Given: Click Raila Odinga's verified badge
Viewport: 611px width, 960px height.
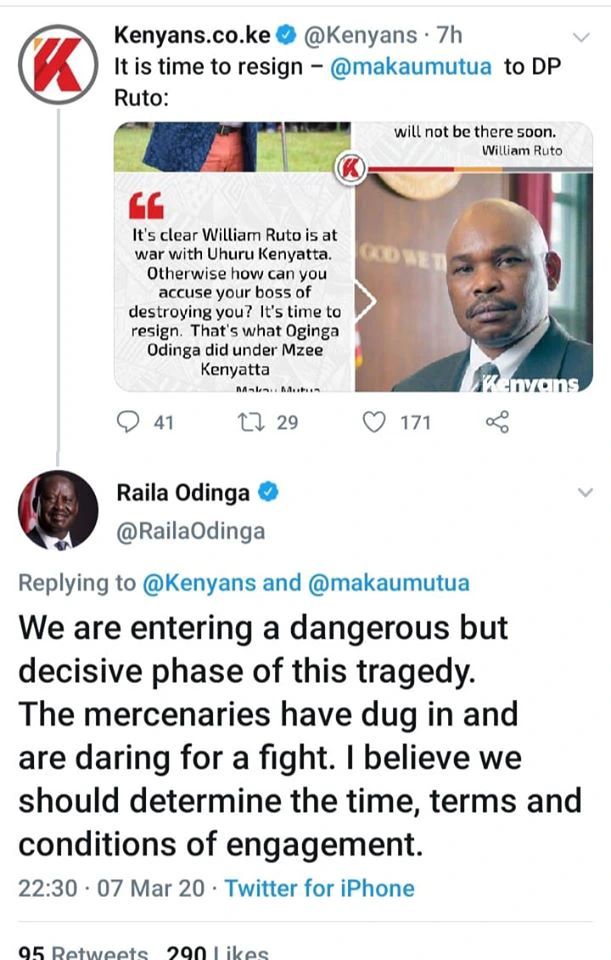Looking at the screenshot, I should tap(269, 492).
